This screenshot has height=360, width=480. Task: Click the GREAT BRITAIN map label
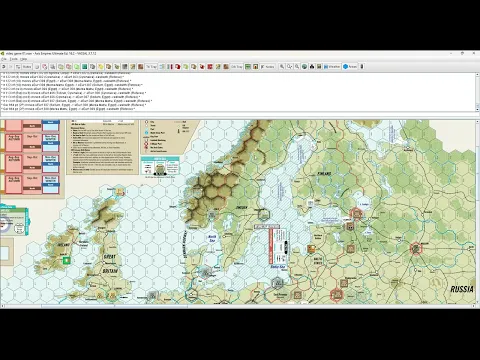point(110,264)
